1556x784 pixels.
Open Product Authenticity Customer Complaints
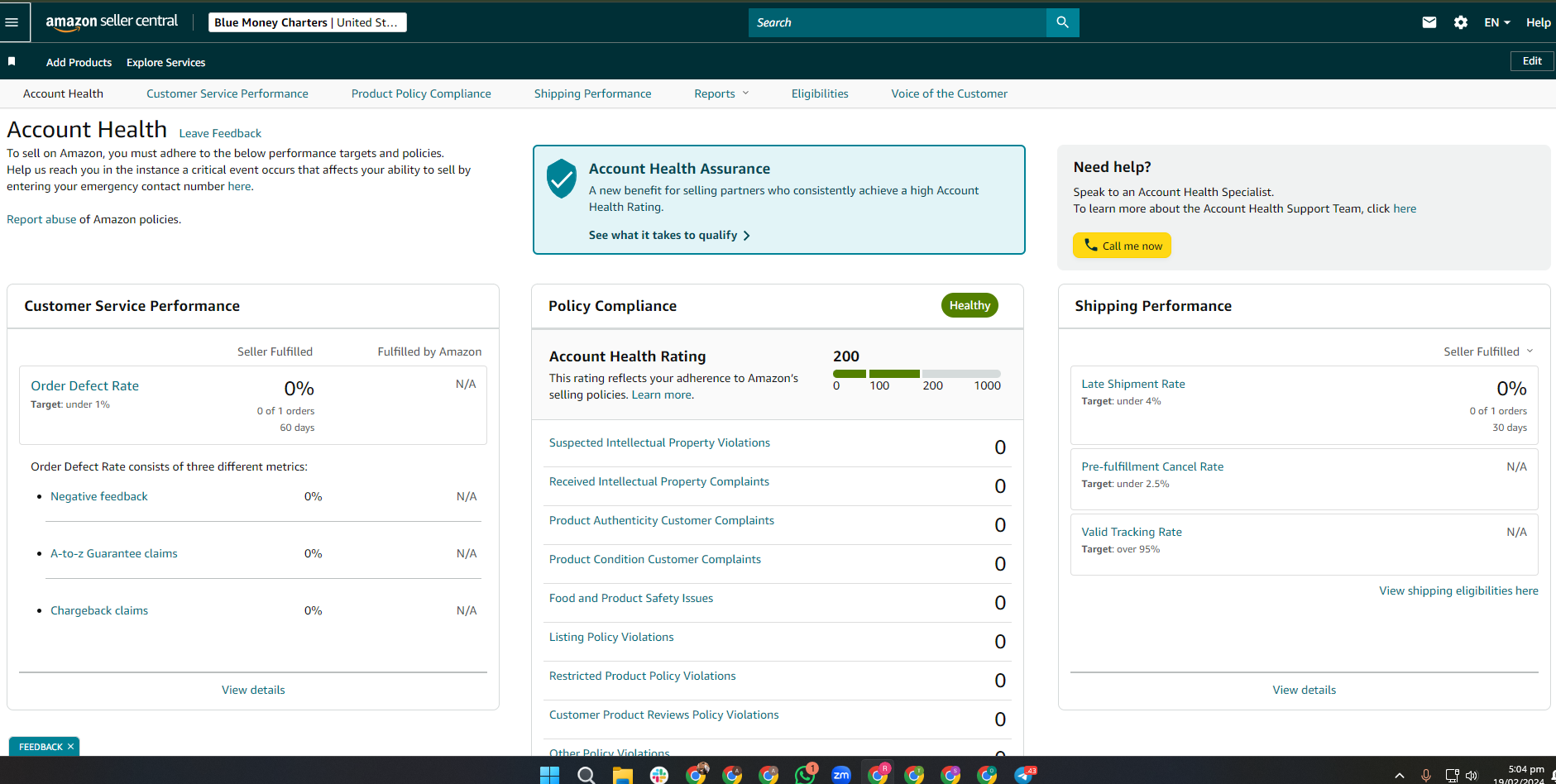coord(662,520)
